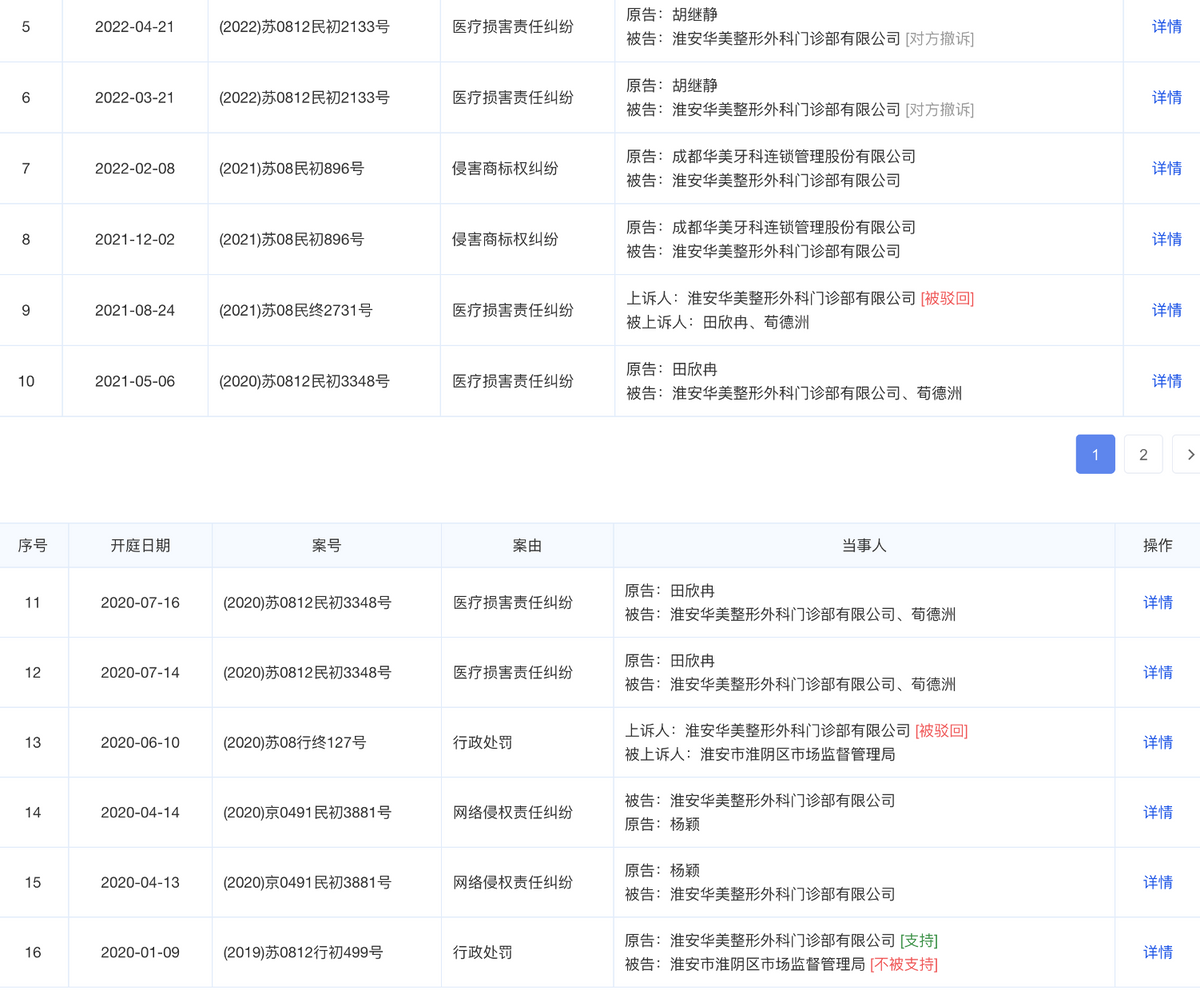Select case number (2020)苏0812民初3348号 dated 2021-05-06
The height and width of the screenshot is (994, 1200).
pos(304,381)
